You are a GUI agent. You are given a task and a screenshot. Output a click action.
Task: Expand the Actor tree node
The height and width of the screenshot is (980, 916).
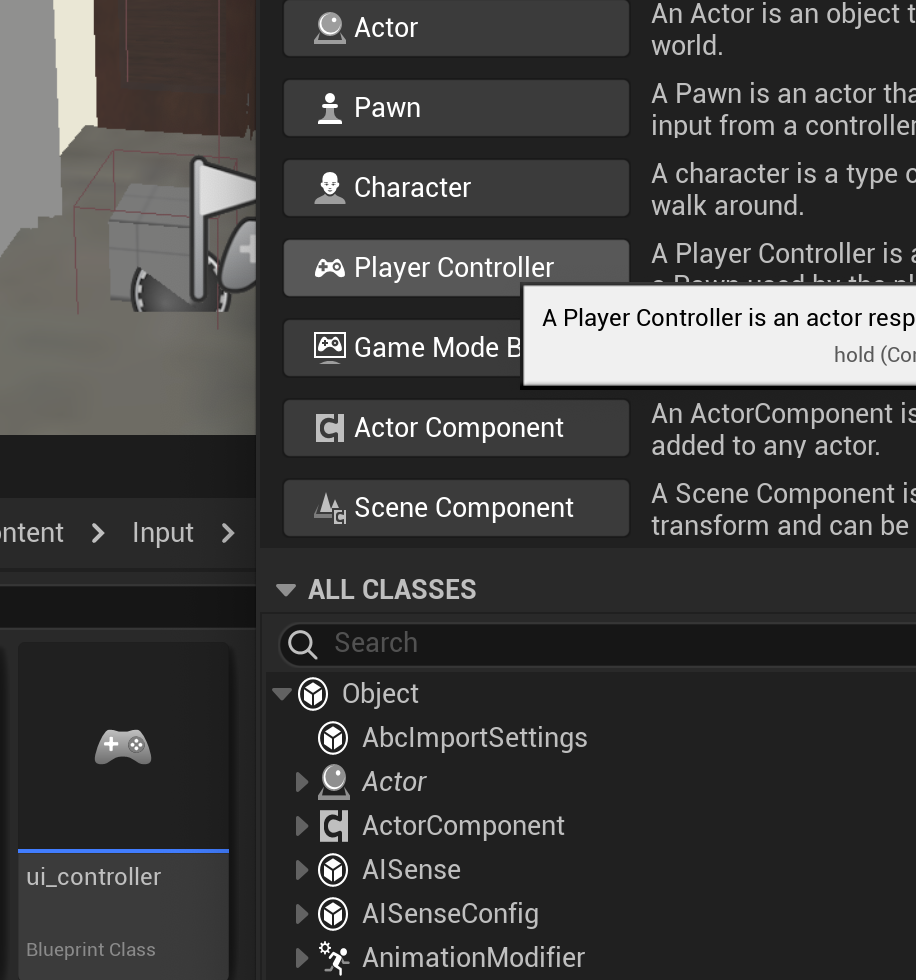pos(302,782)
